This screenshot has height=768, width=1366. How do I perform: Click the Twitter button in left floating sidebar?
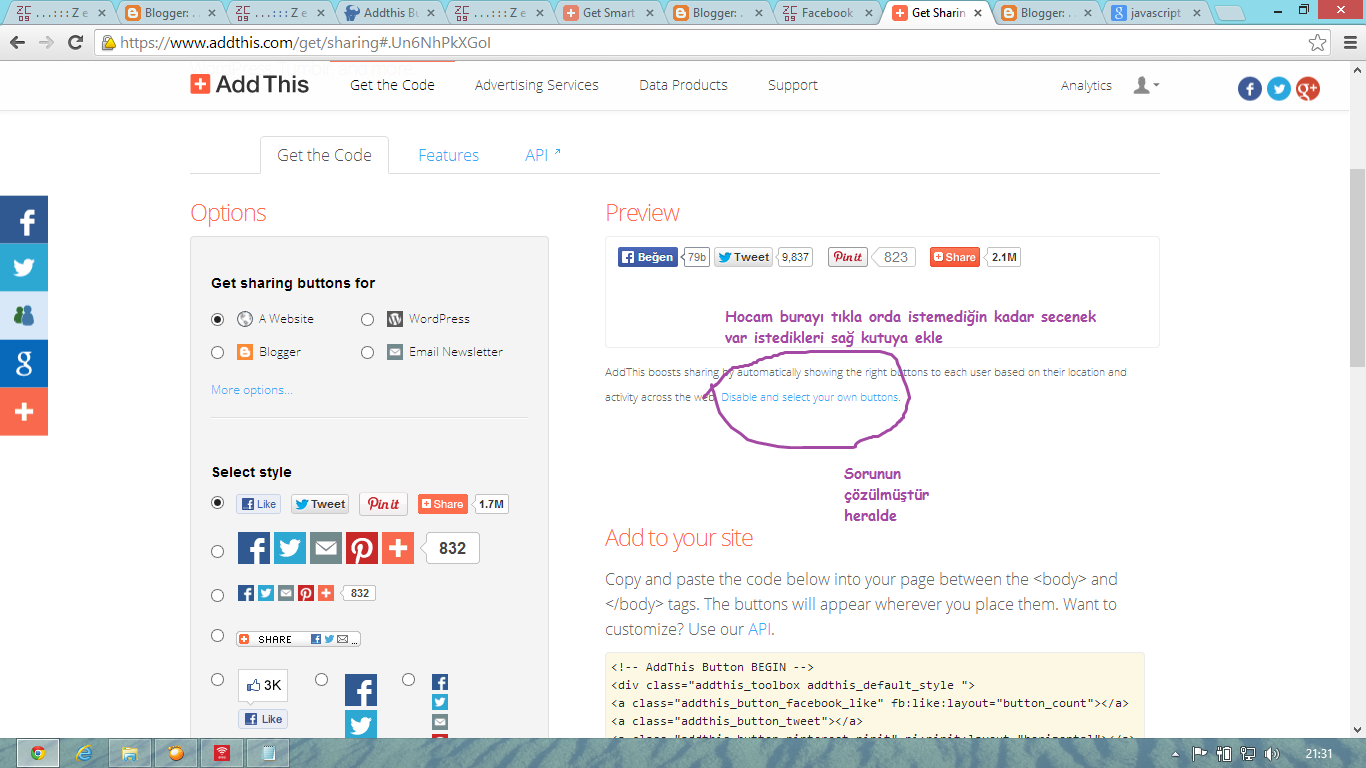click(x=24, y=267)
